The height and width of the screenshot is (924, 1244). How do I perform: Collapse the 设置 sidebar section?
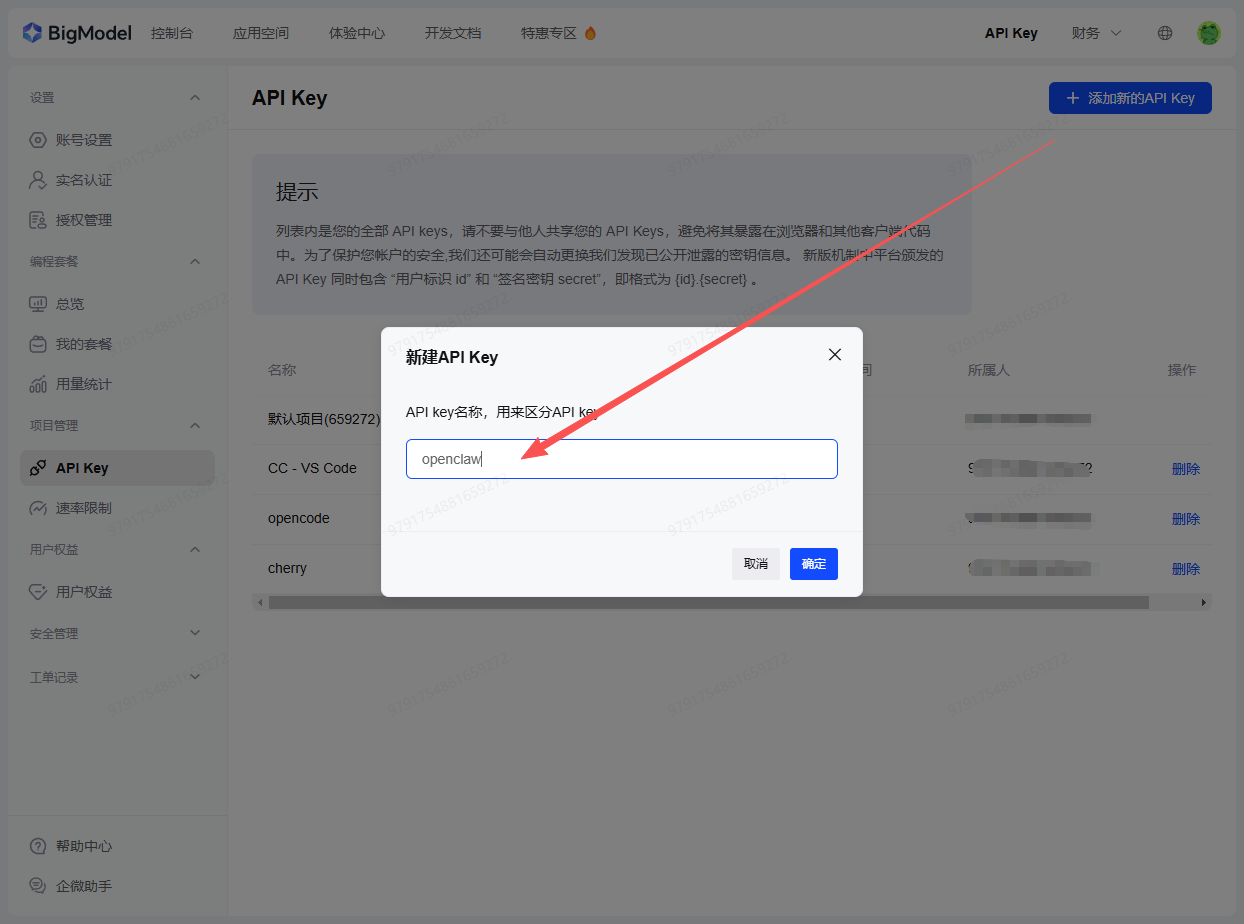tap(195, 97)
